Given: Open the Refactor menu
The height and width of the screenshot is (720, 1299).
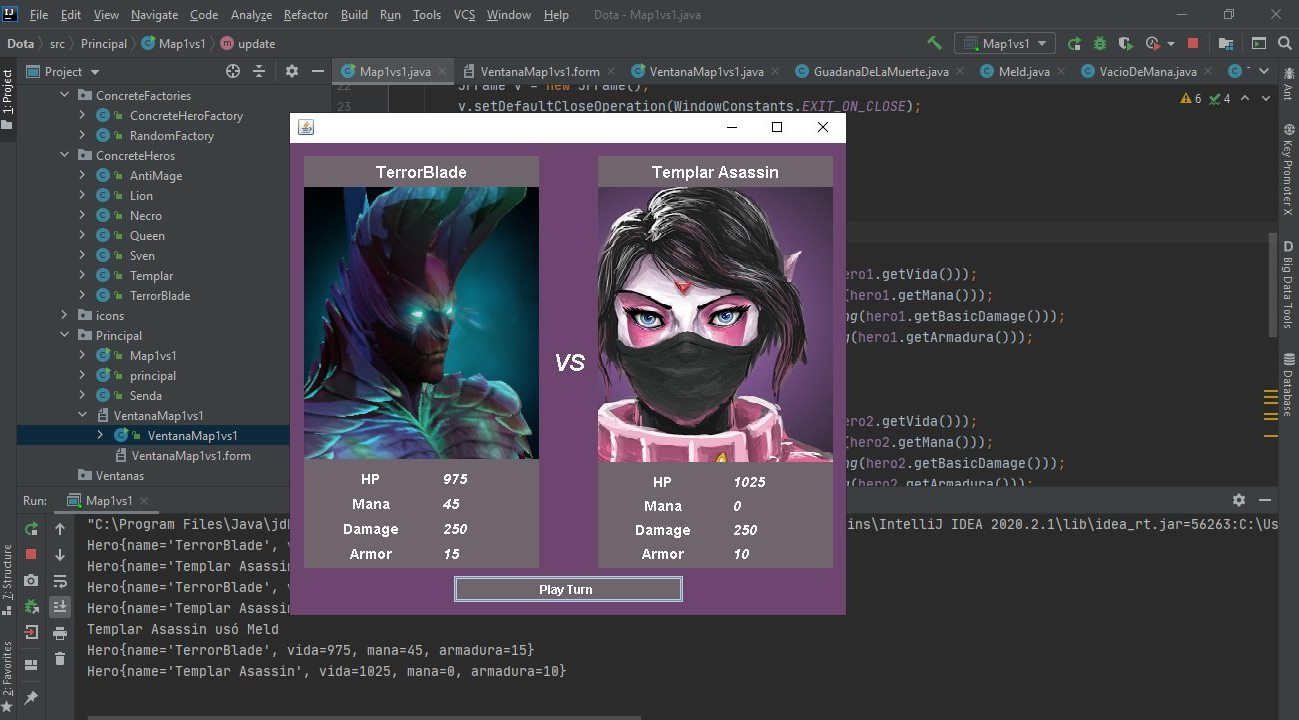Looking at the screenshot, I should point(305,14).
